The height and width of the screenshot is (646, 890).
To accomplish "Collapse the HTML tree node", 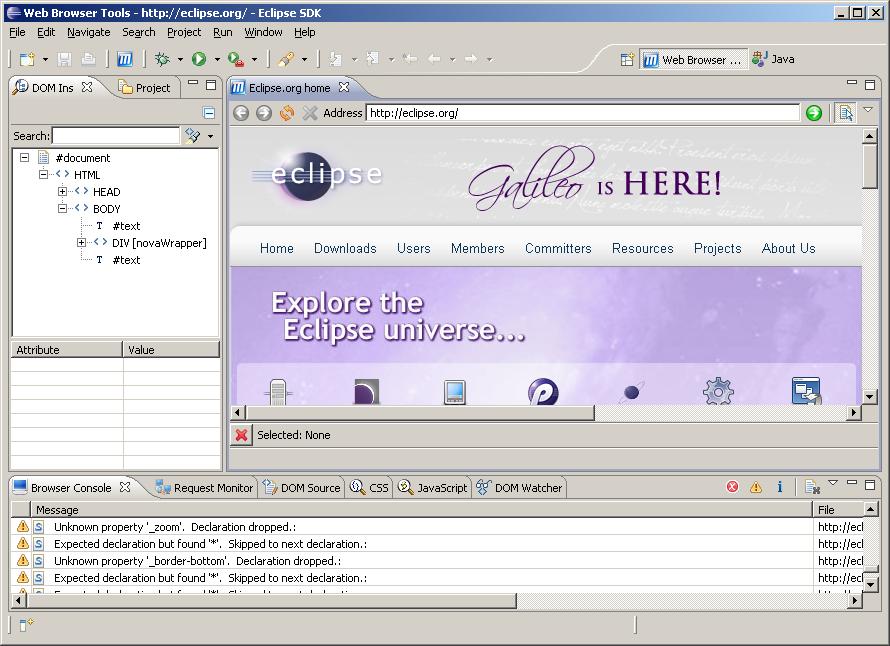I will click(43, 175).
